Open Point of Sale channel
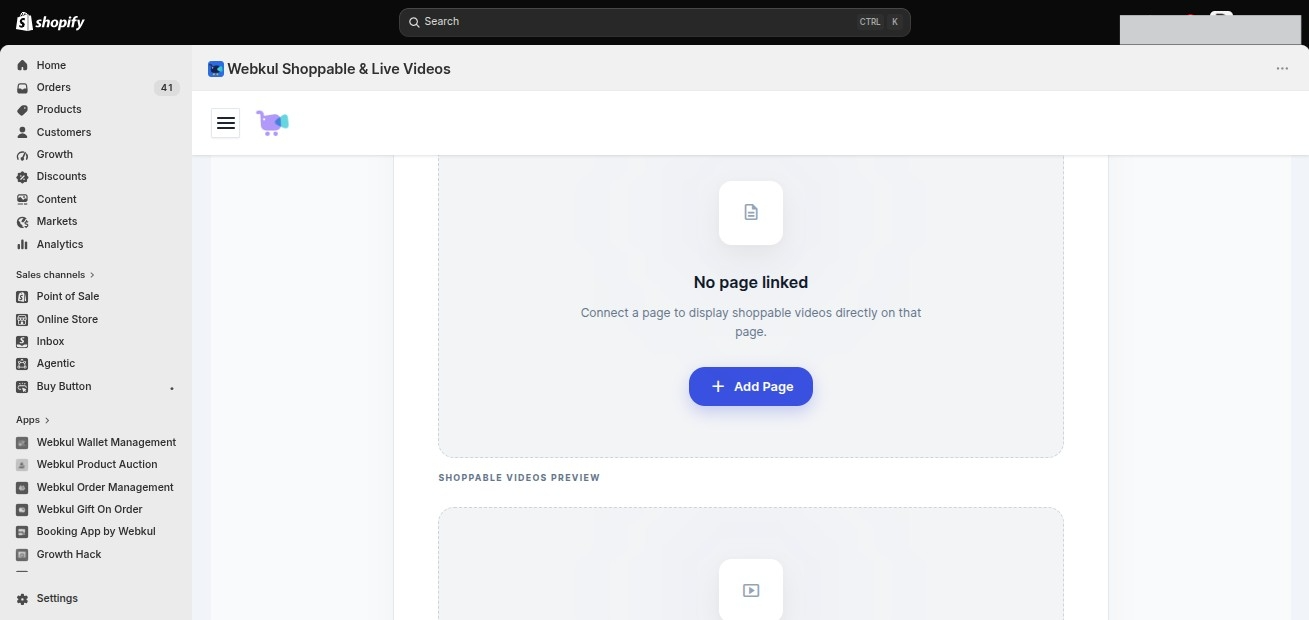 pyautogui.click(x=68, y=296)
